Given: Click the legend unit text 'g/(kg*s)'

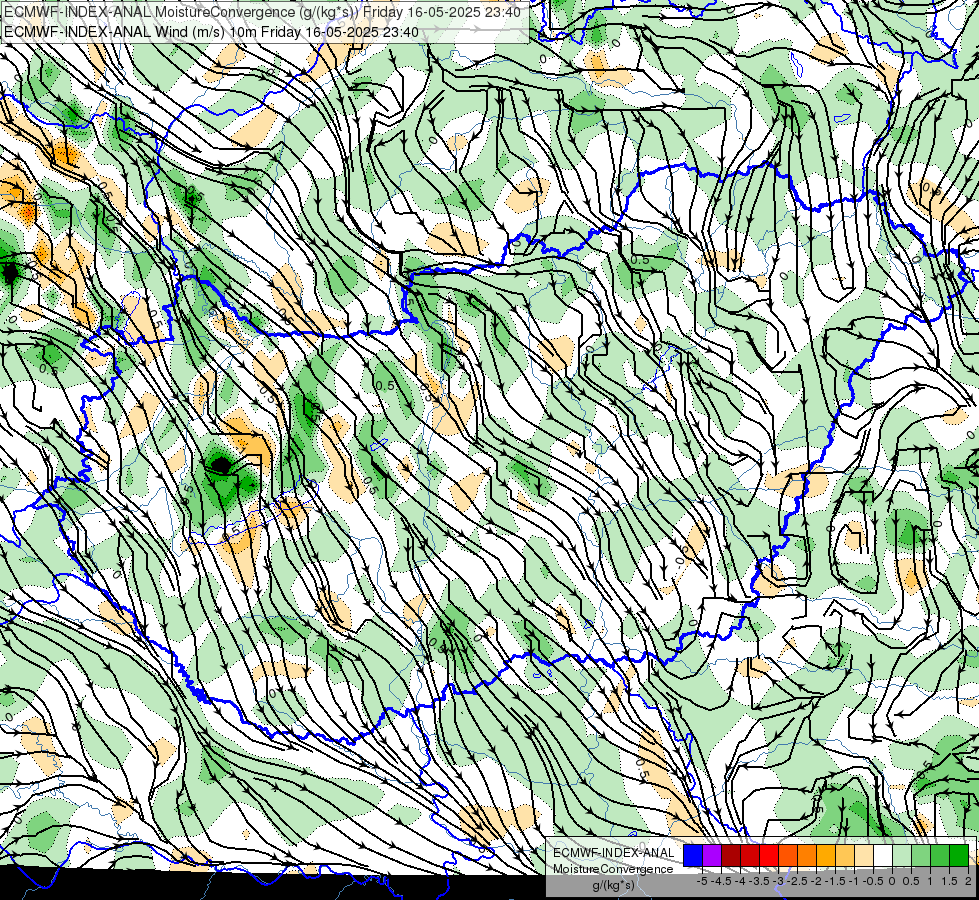Looking at the screenshot, I should 614,886.
